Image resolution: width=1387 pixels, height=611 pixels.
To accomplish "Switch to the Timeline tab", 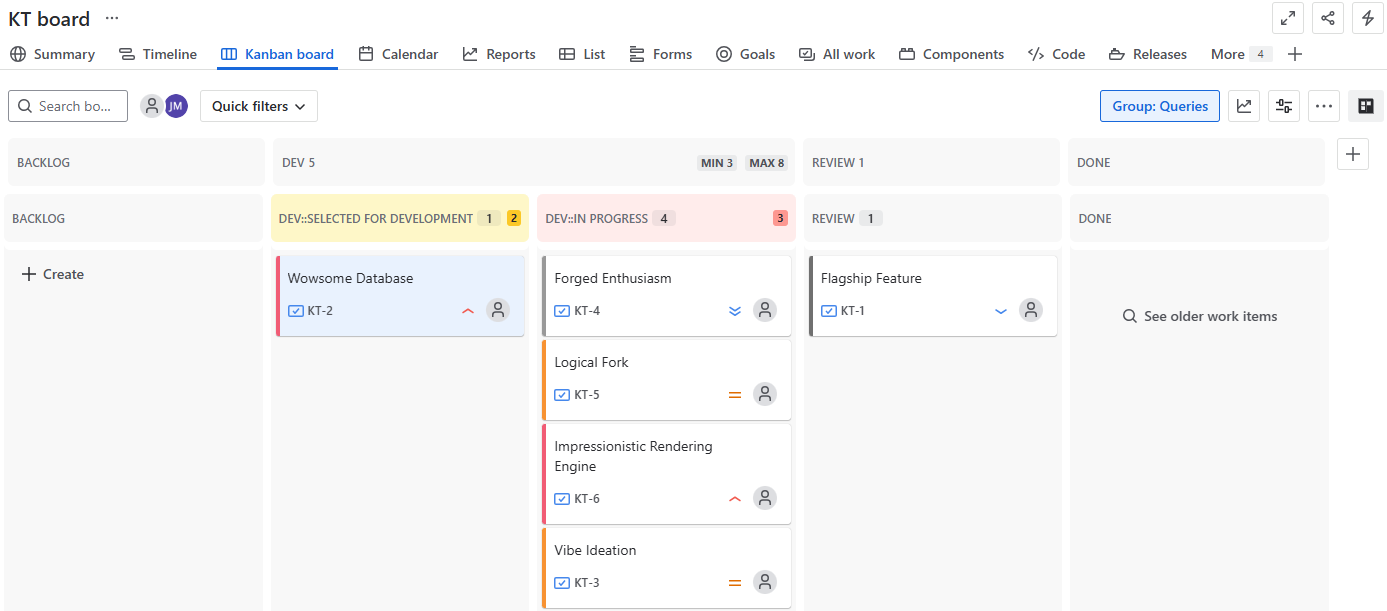I will pos(158,54).
